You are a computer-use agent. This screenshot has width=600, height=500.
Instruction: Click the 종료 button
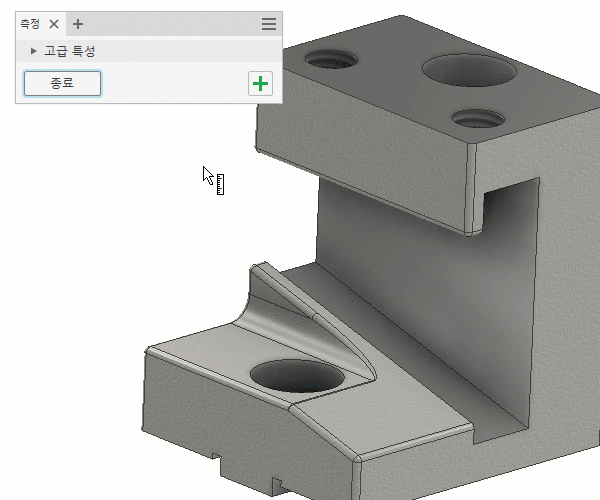[x=62, y=83]
